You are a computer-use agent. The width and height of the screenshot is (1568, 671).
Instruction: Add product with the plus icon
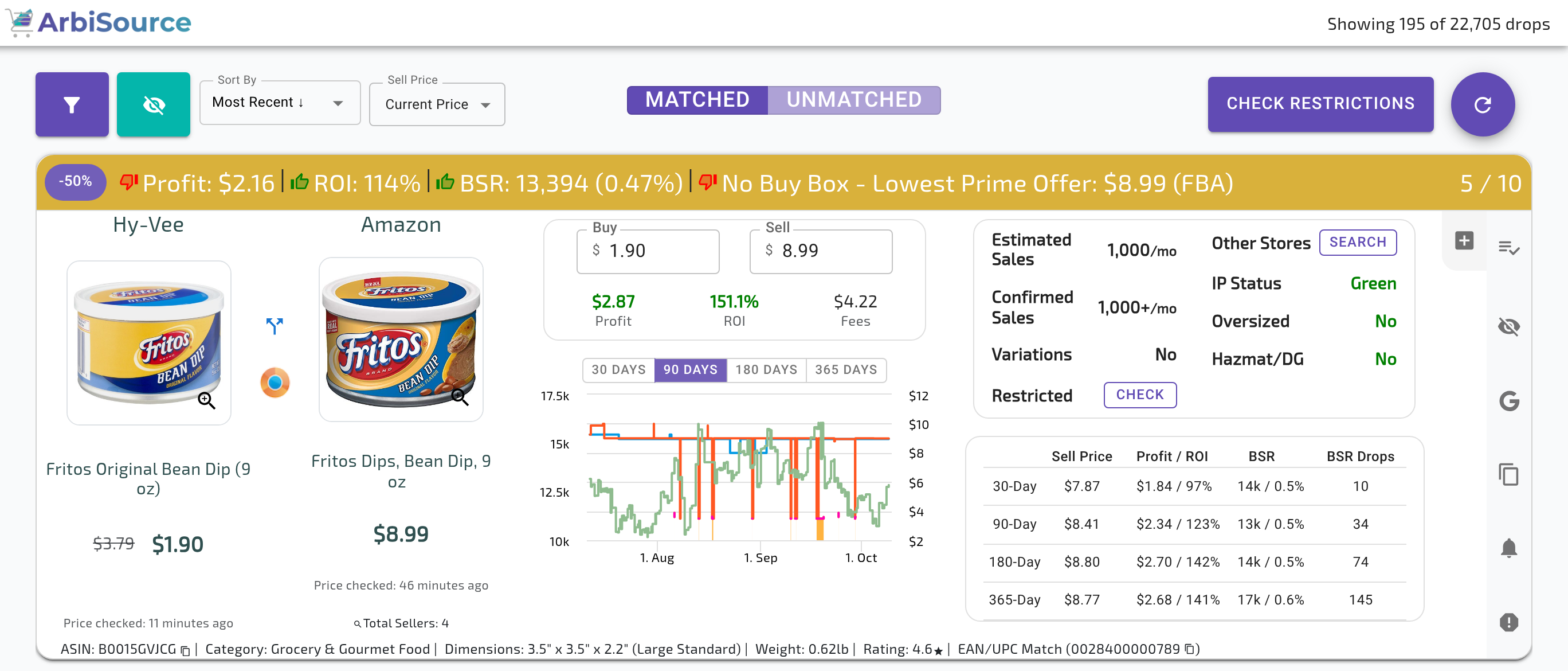pos(1464,240)
